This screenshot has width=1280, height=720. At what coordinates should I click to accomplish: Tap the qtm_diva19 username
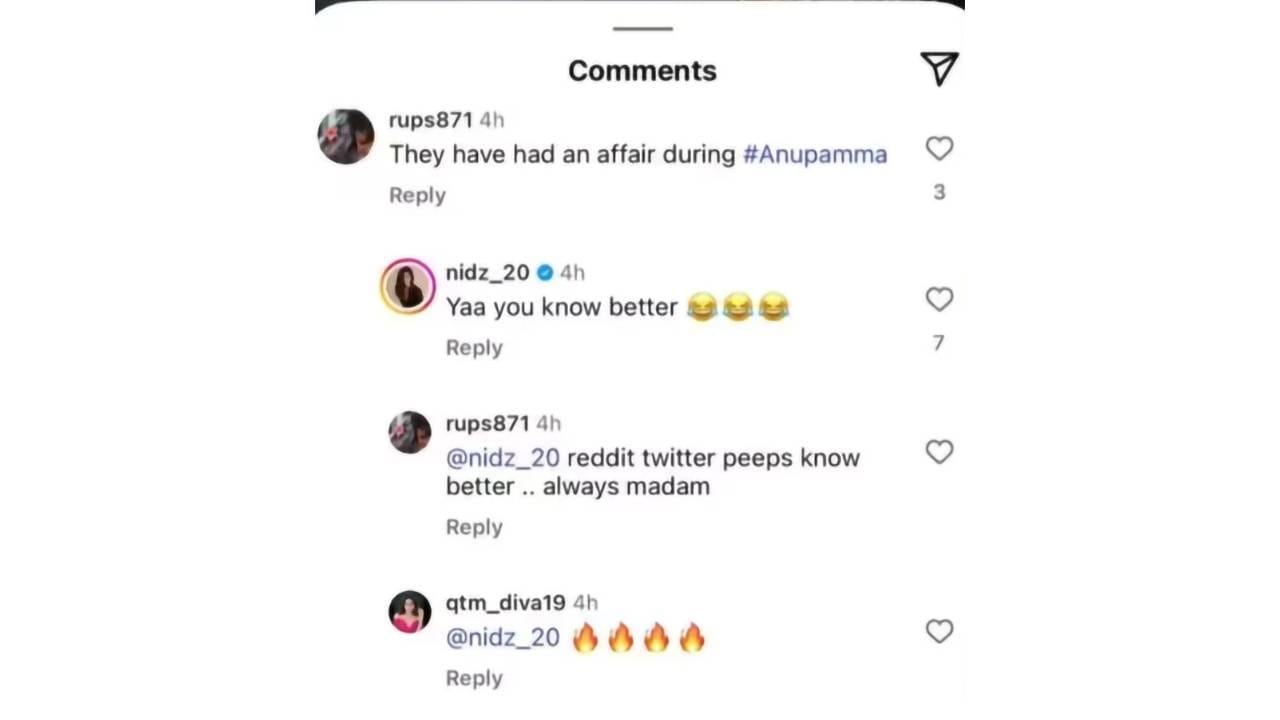coord(505,603)
